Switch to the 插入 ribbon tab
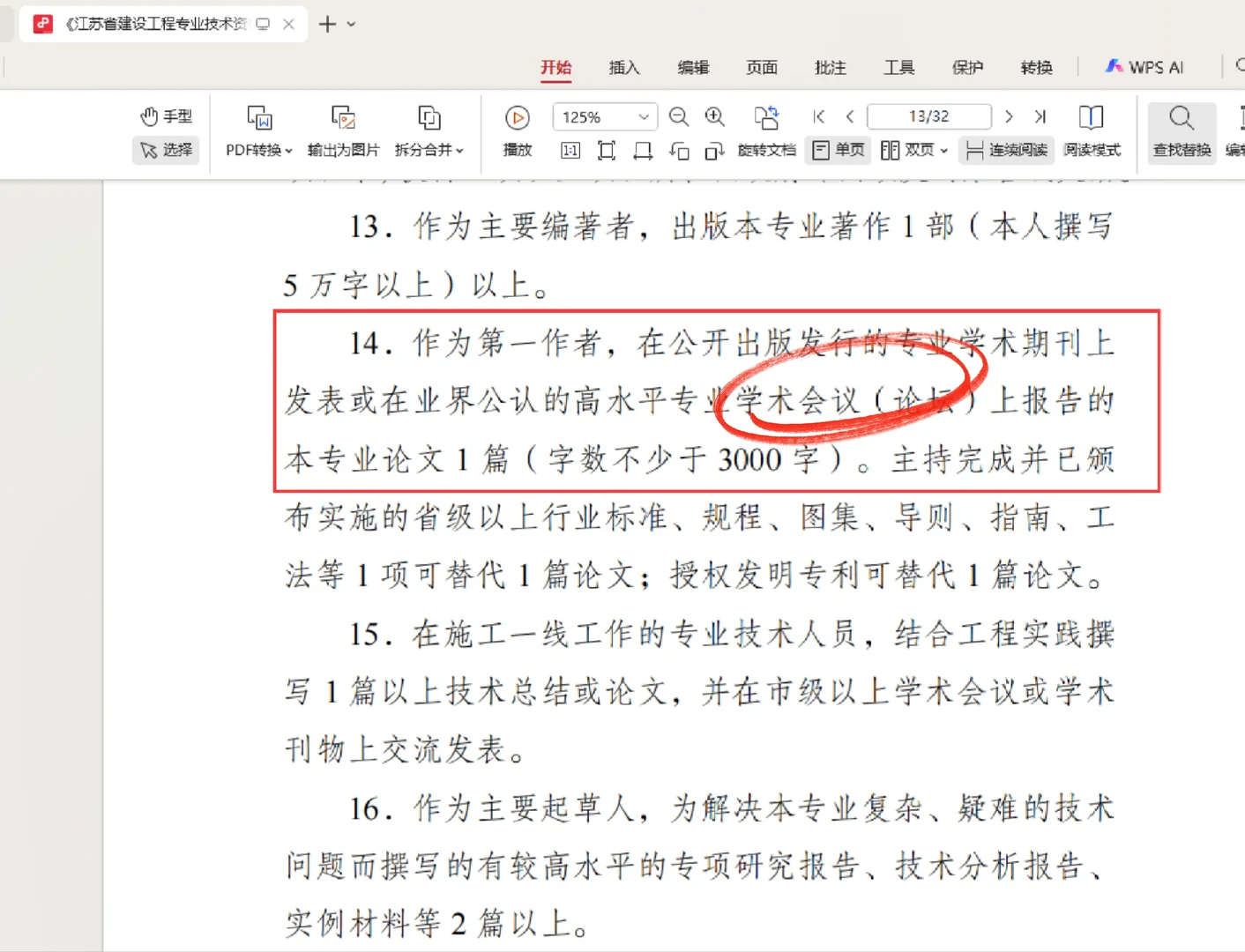Screen dimensions: 1245x952 624,67
